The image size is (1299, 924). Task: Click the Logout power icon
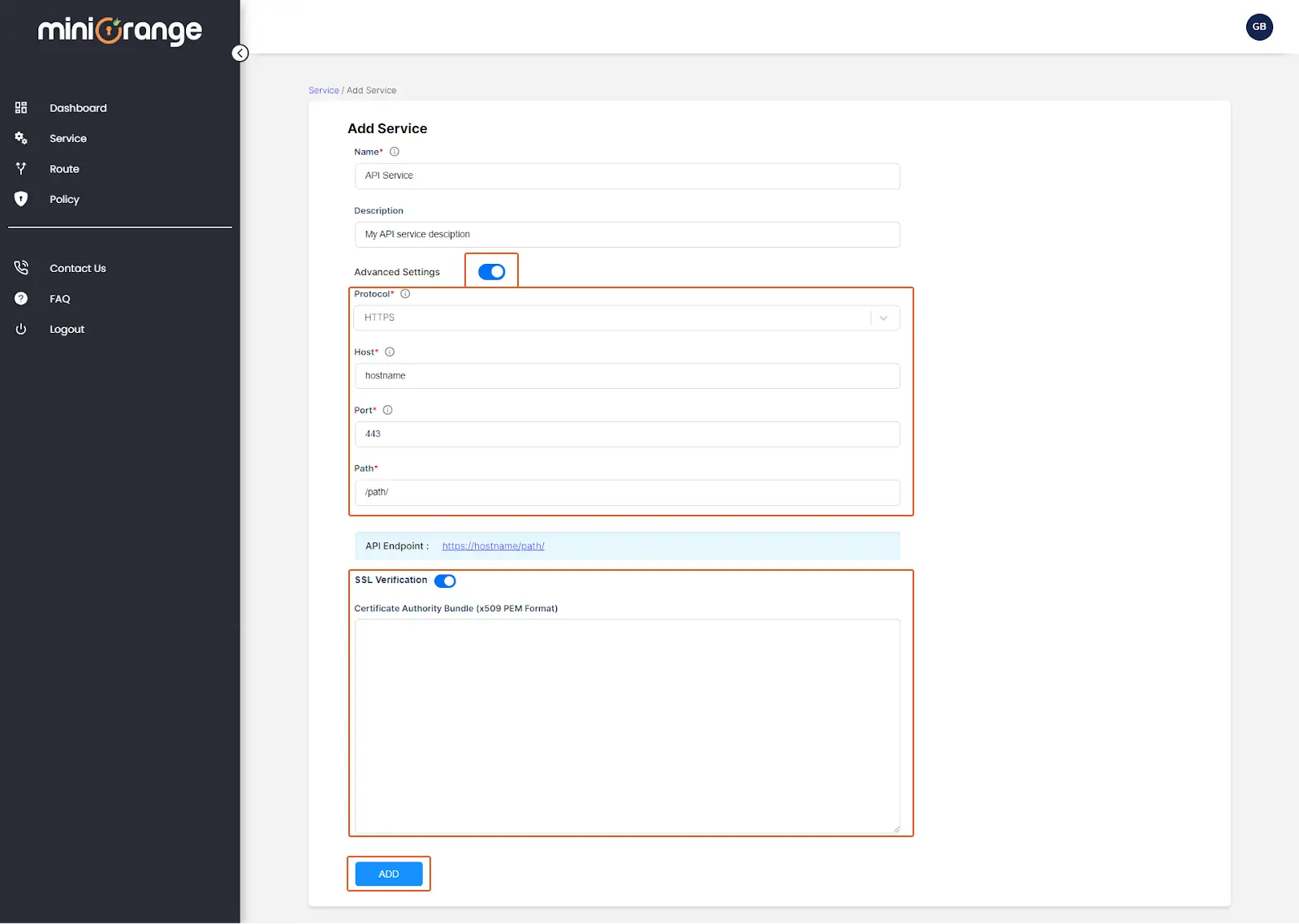point(21,329)
